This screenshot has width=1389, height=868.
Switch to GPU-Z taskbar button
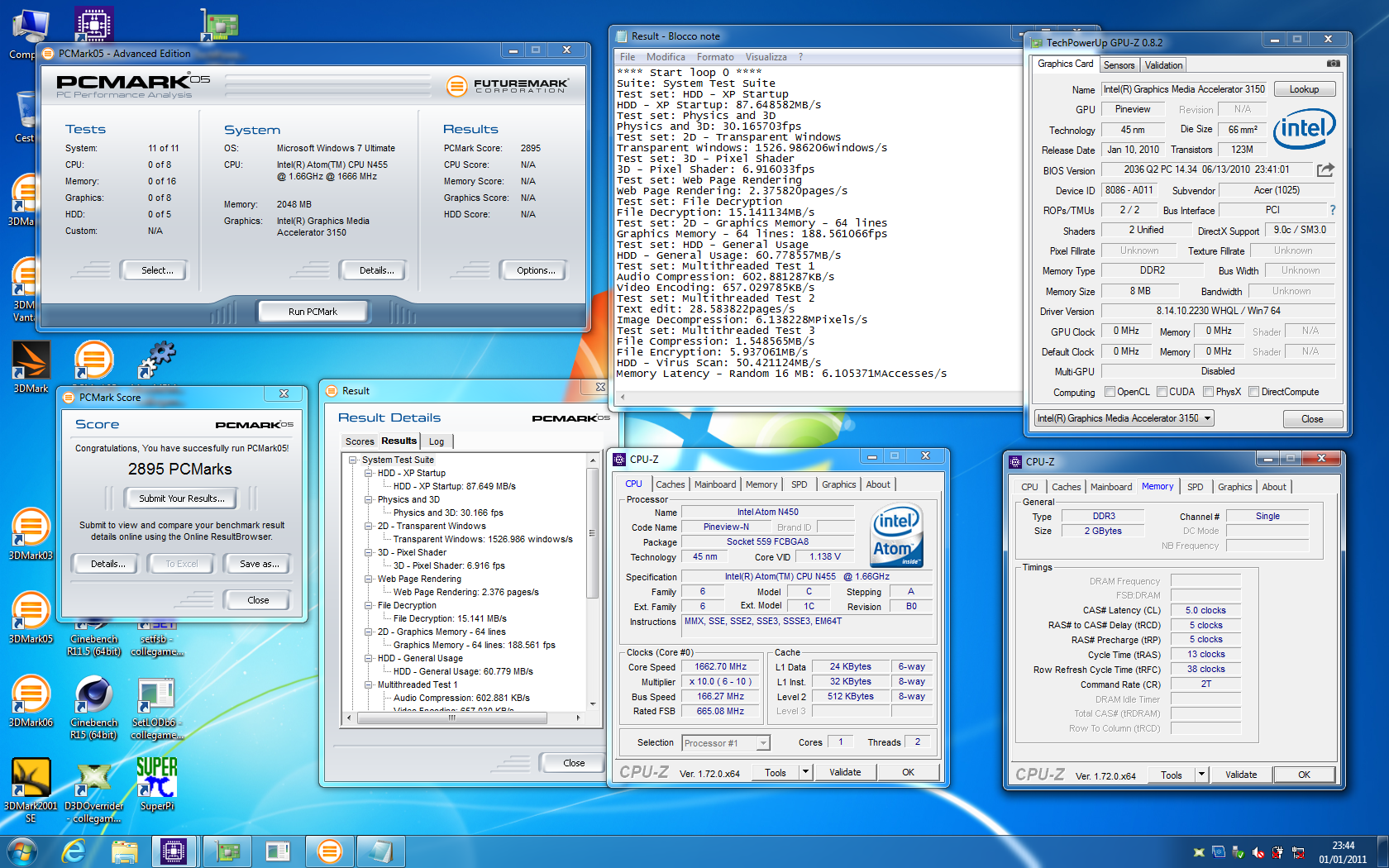pos(227,851)
